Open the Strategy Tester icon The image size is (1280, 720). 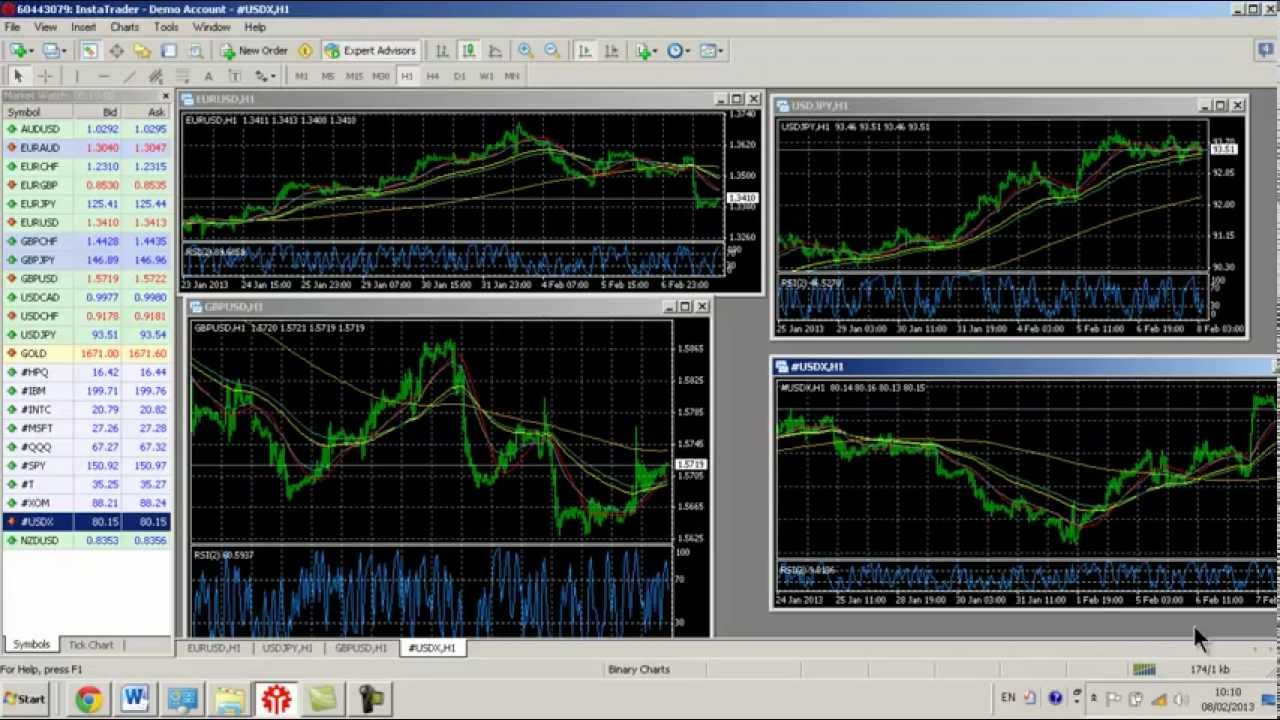coord(195,51)
